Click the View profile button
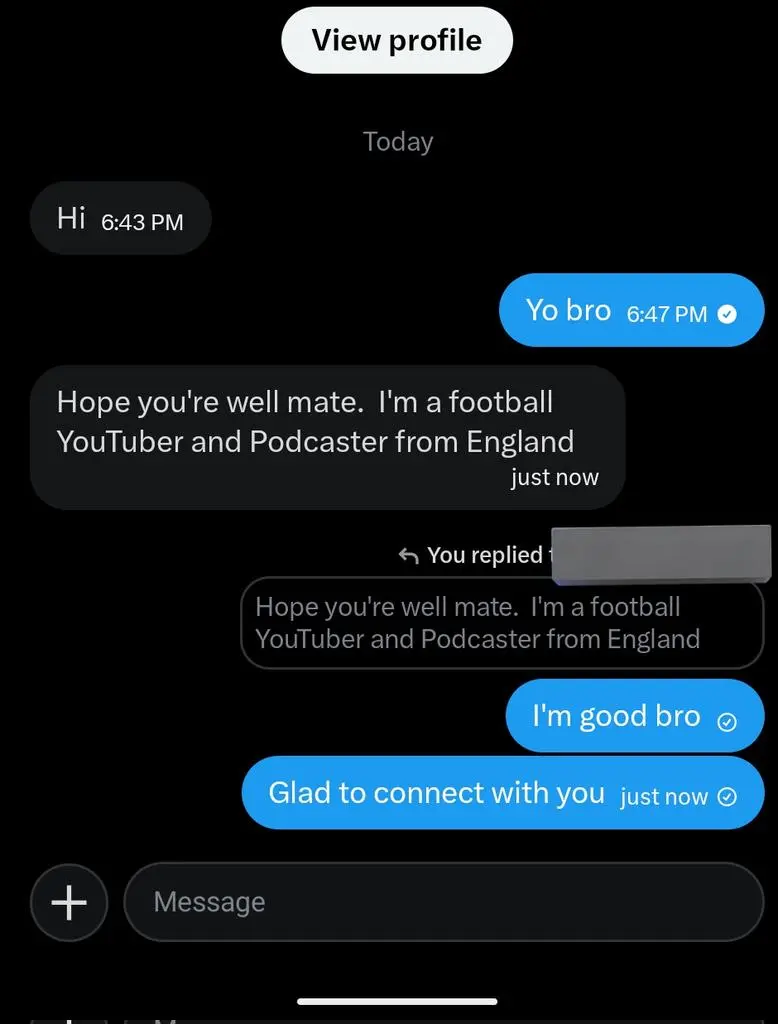 (x=397, y=40)
